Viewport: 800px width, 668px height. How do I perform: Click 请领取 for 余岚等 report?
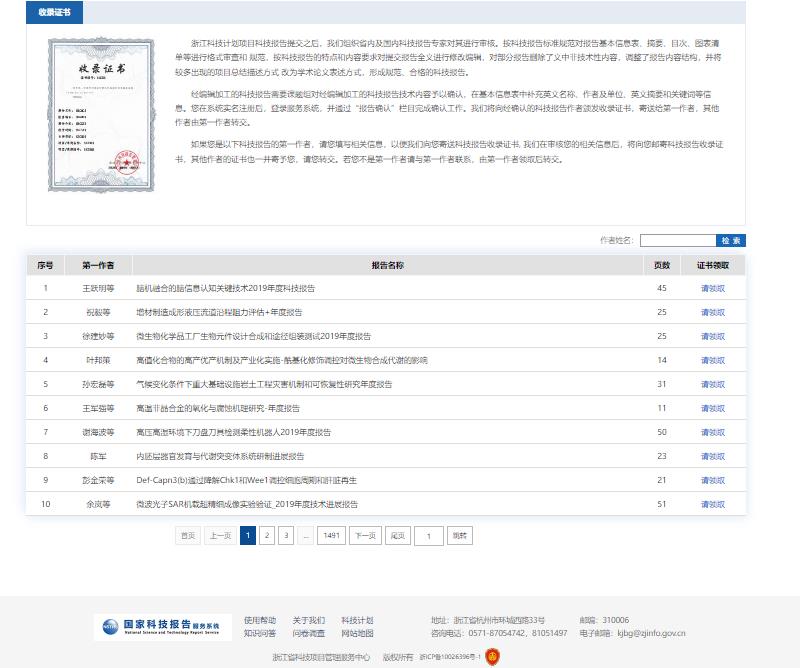(x=713, y=504)
